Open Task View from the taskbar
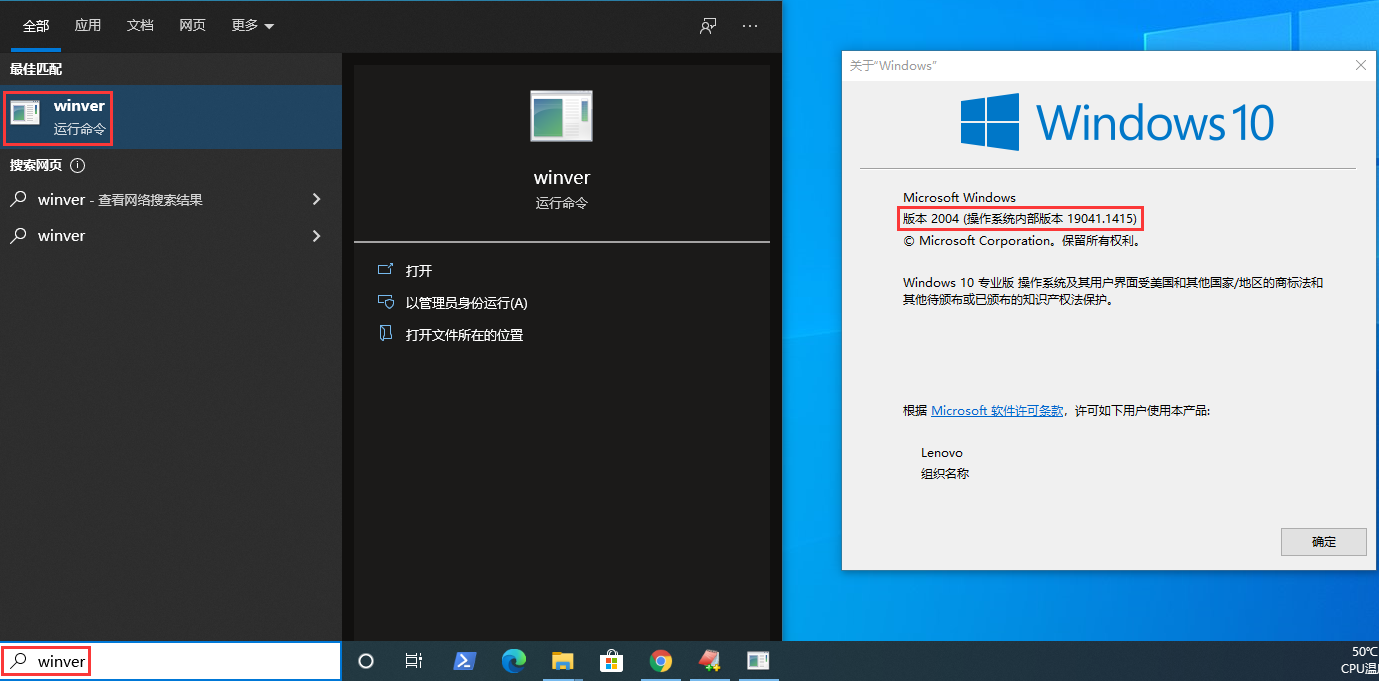The height and width of the screenshot is (681, 1379). click(414, 661)
